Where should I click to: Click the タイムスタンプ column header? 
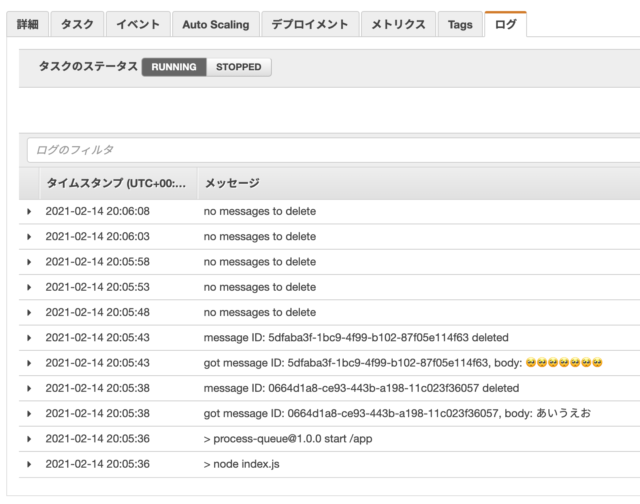point(116,183)
